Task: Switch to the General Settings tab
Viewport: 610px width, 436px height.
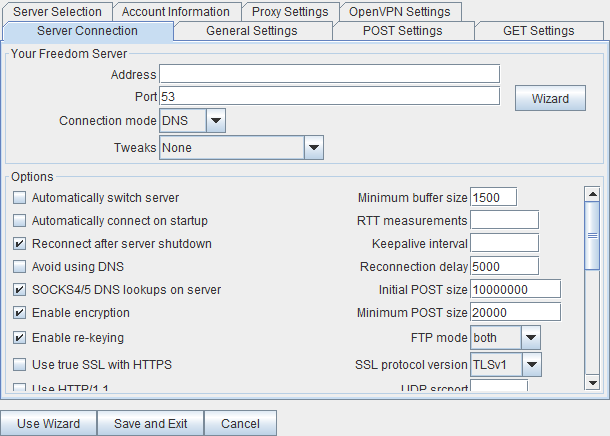Action: click(x=252, y=31)
